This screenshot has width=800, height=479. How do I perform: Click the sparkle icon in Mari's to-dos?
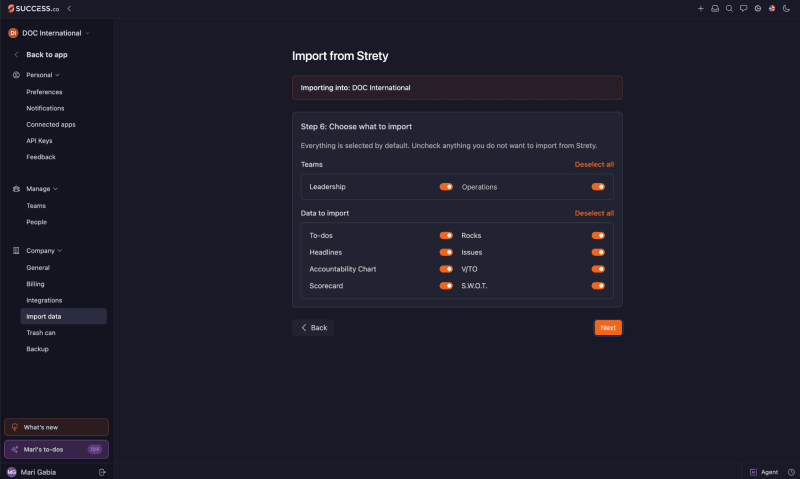point(15,449)
